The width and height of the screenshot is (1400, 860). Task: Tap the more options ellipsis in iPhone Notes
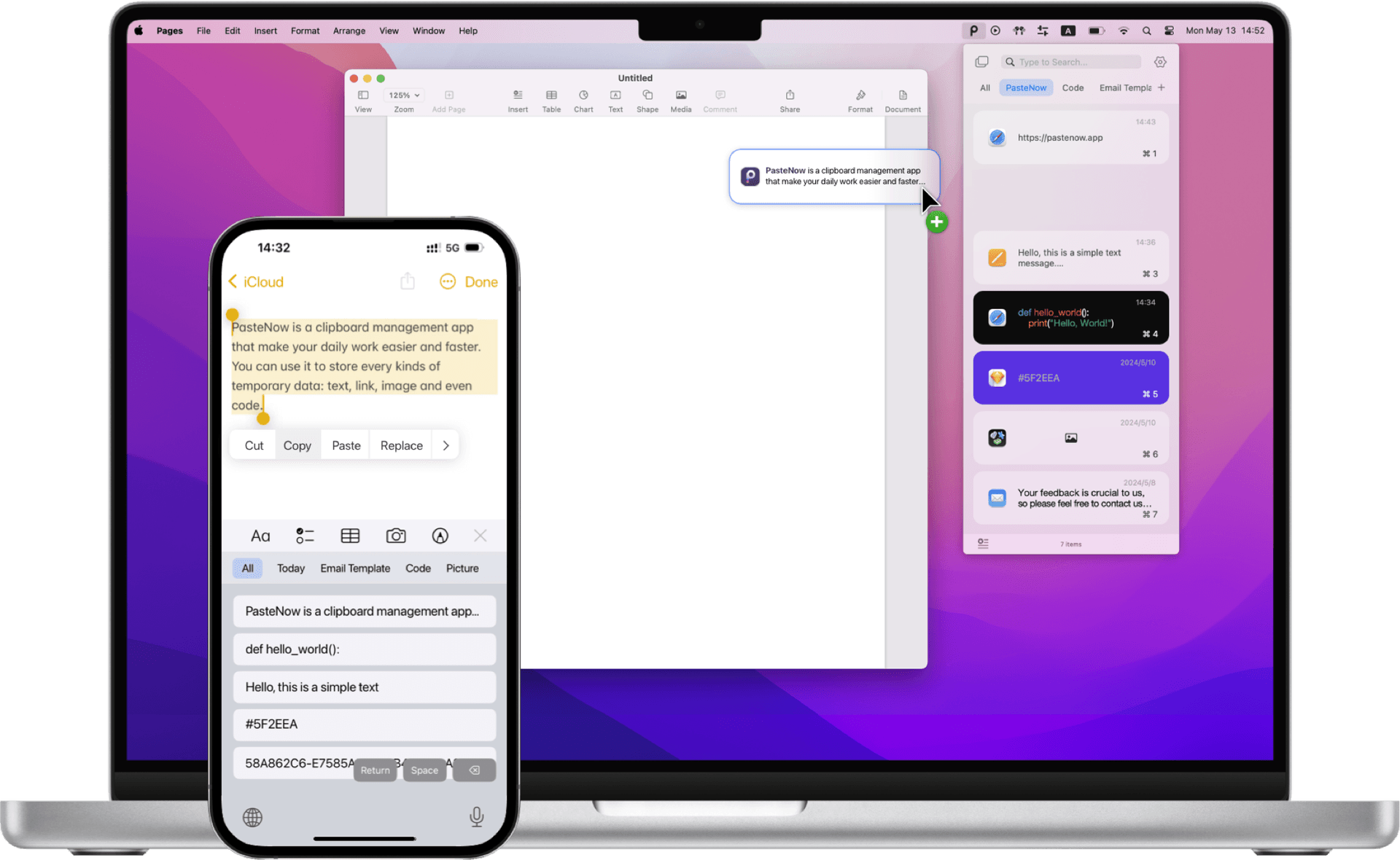click(x=447, y=282)
